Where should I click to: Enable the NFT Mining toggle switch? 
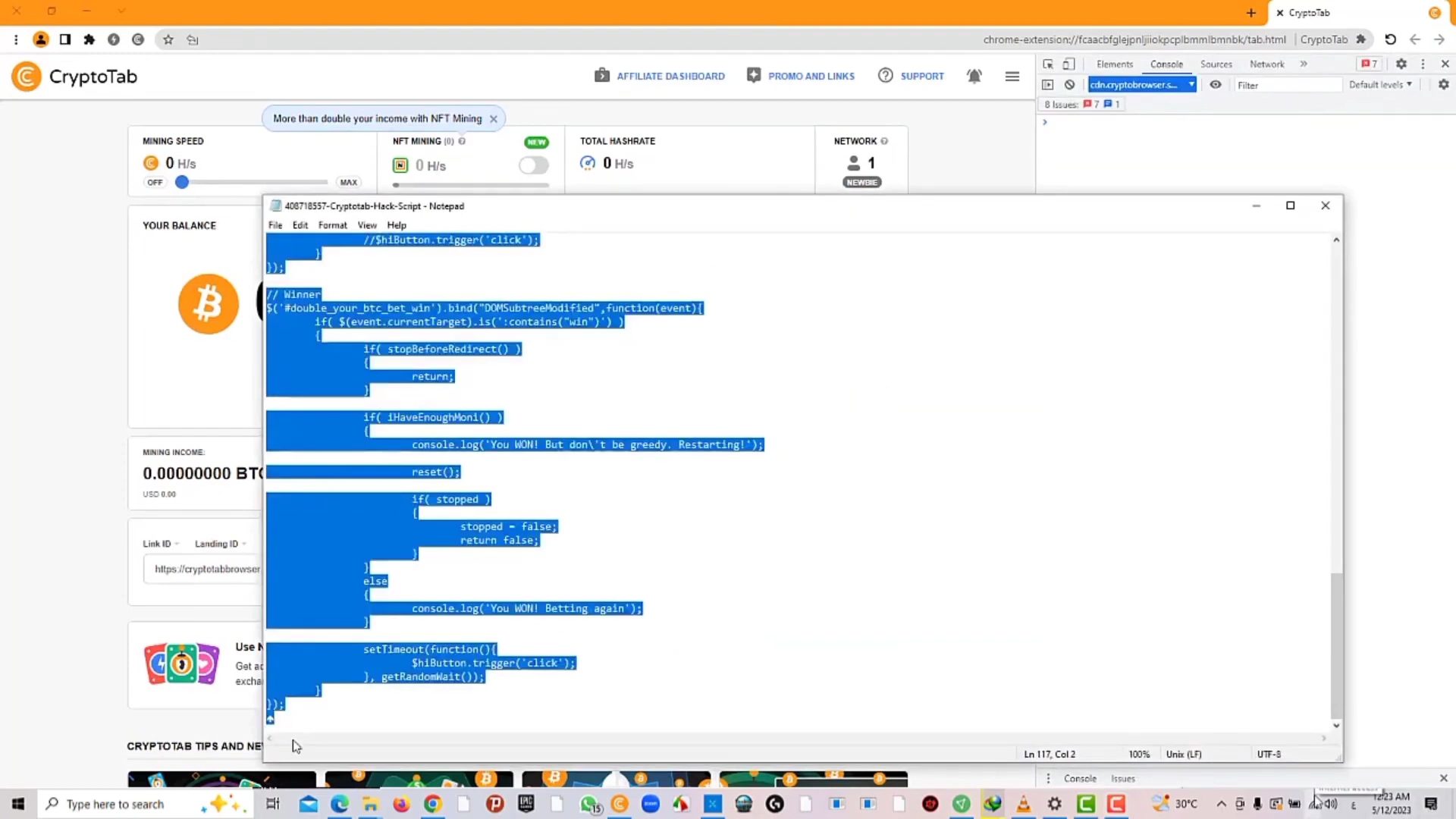[x=533, y=165]
